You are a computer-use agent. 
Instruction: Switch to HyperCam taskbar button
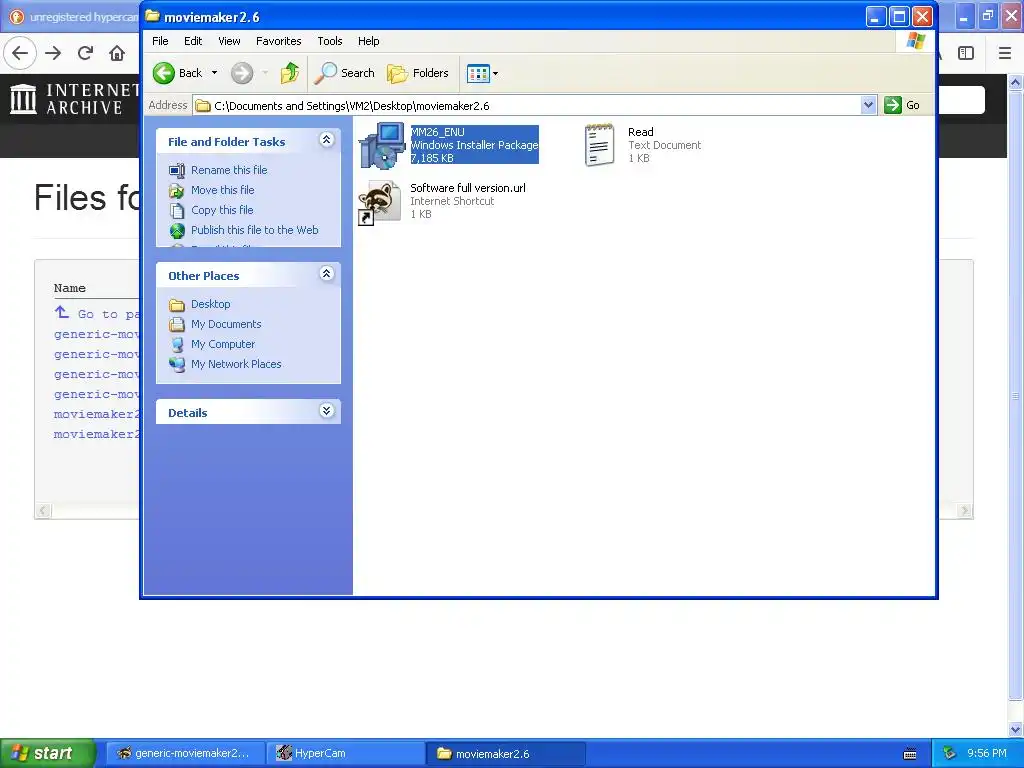click(345, 754)
